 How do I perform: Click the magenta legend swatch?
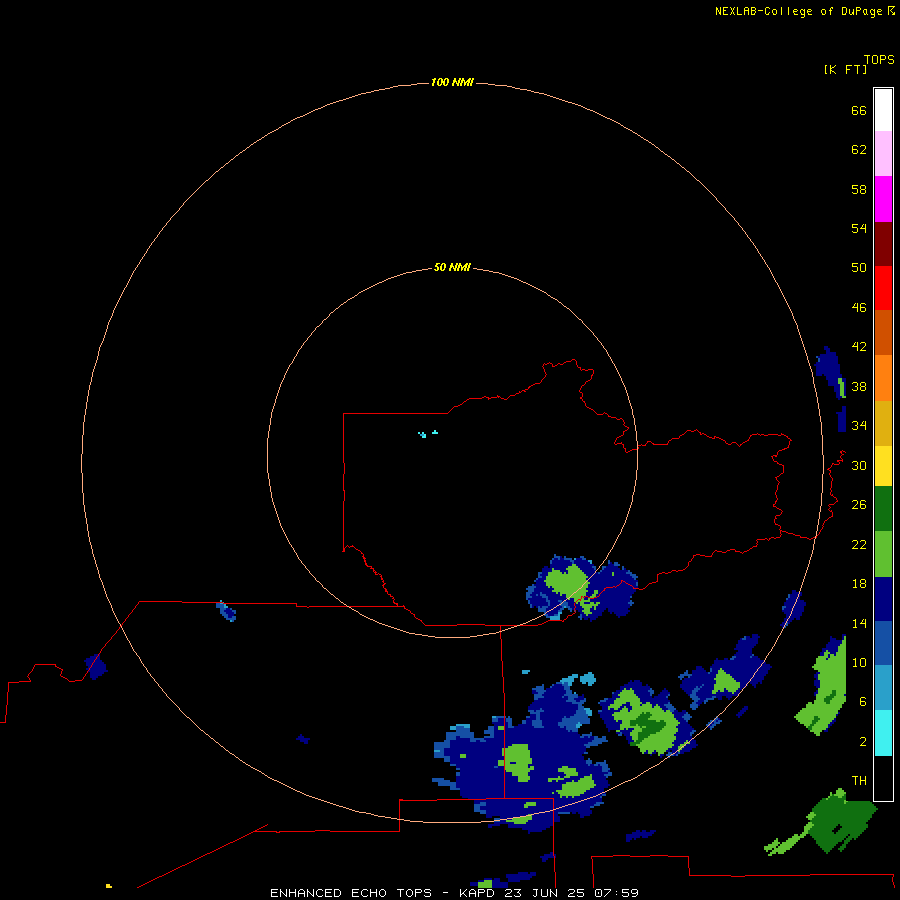[883, 199]
